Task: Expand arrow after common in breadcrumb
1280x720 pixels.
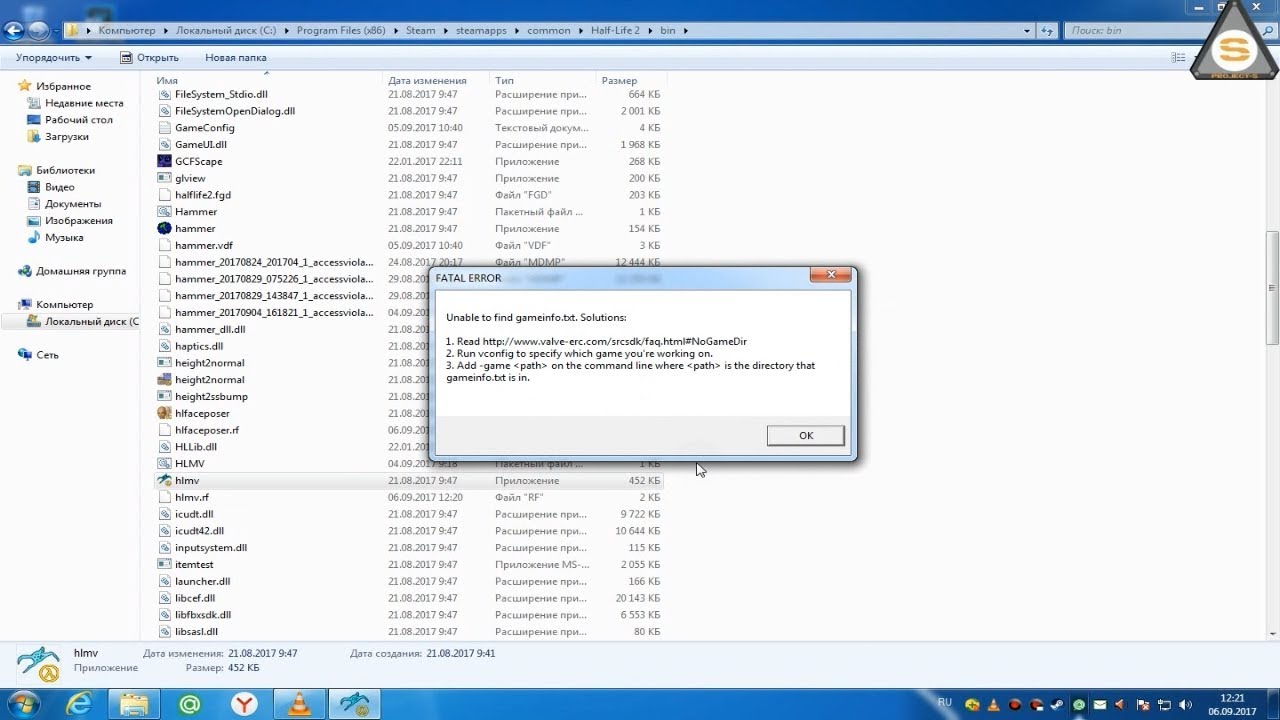Action: [x=580, y=31]
